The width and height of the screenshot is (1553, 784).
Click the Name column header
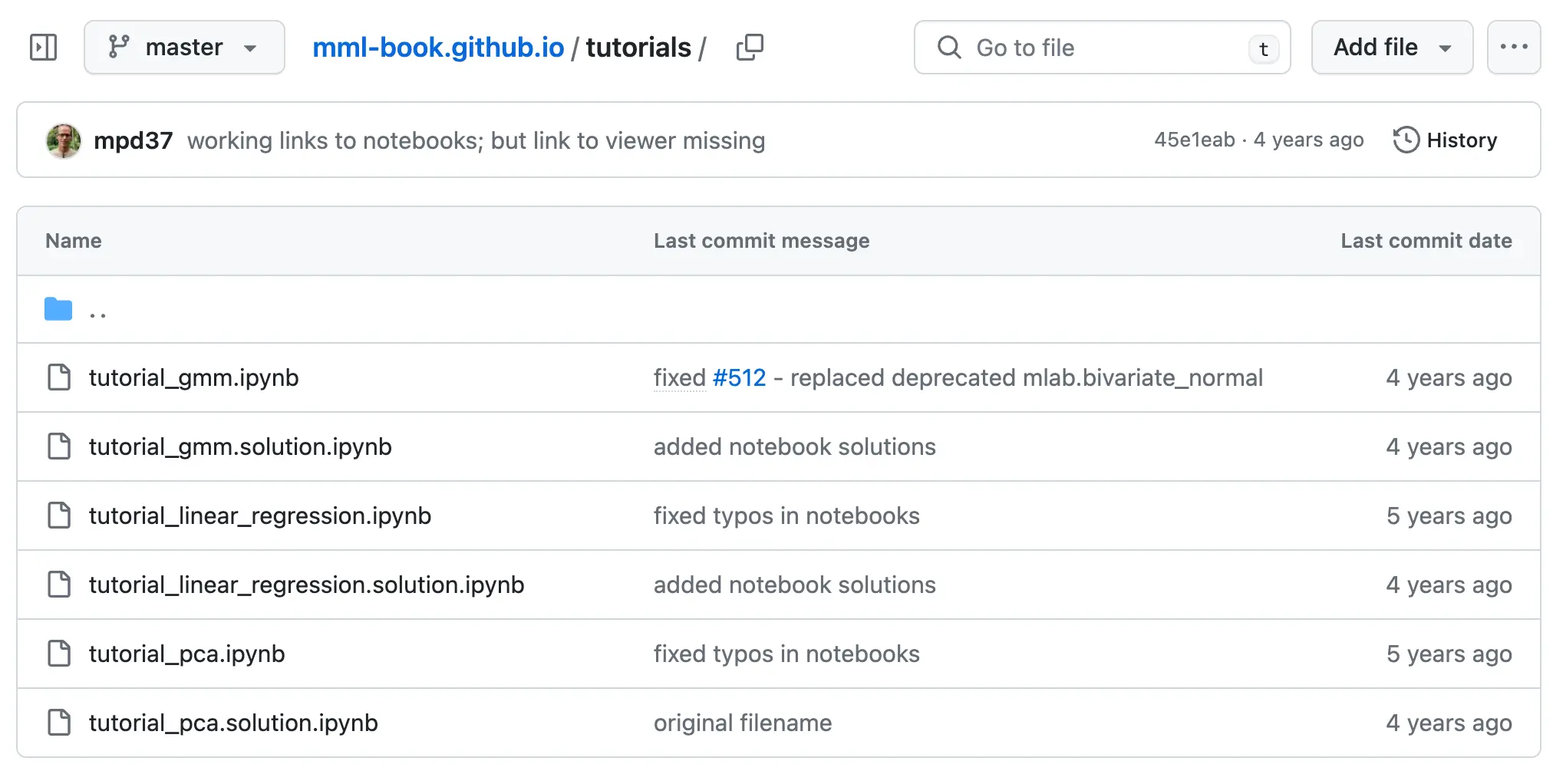pos(74,241)
